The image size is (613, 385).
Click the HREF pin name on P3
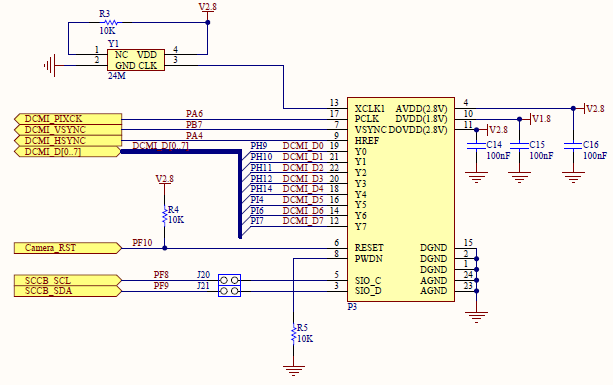[x=367, y=140]
